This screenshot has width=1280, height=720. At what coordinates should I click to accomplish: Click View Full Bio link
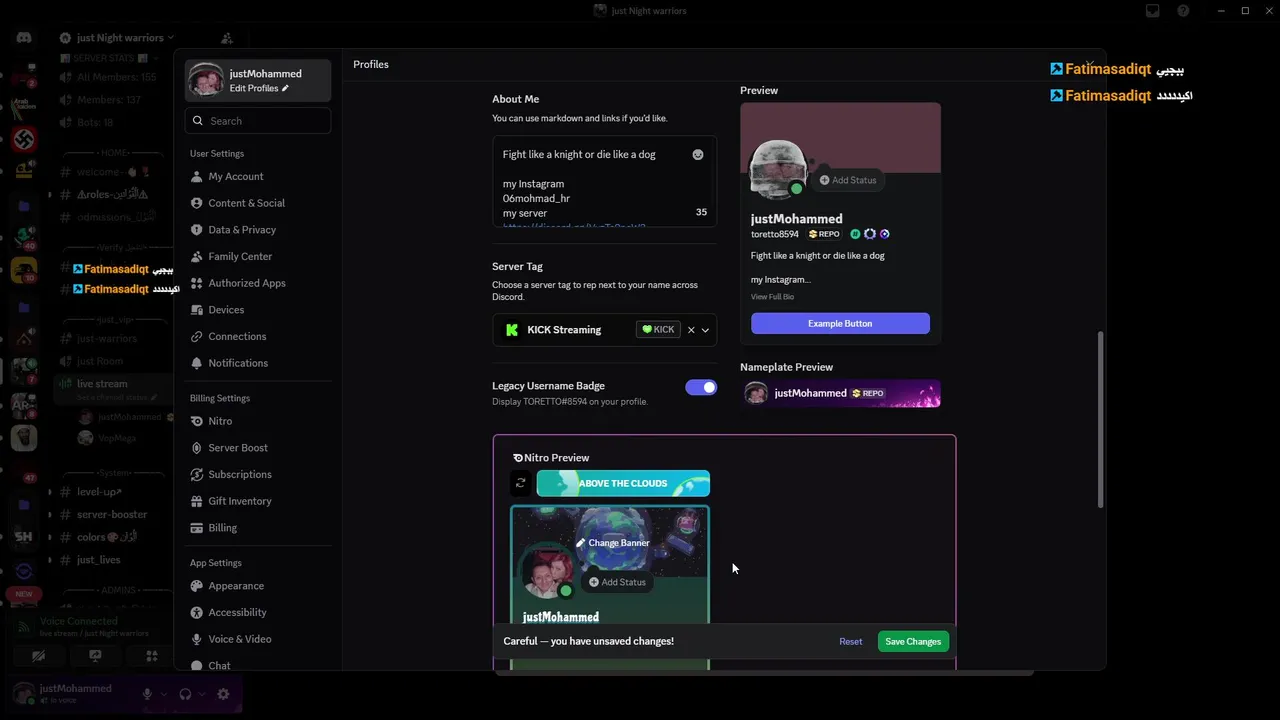[x=772, y=297]
